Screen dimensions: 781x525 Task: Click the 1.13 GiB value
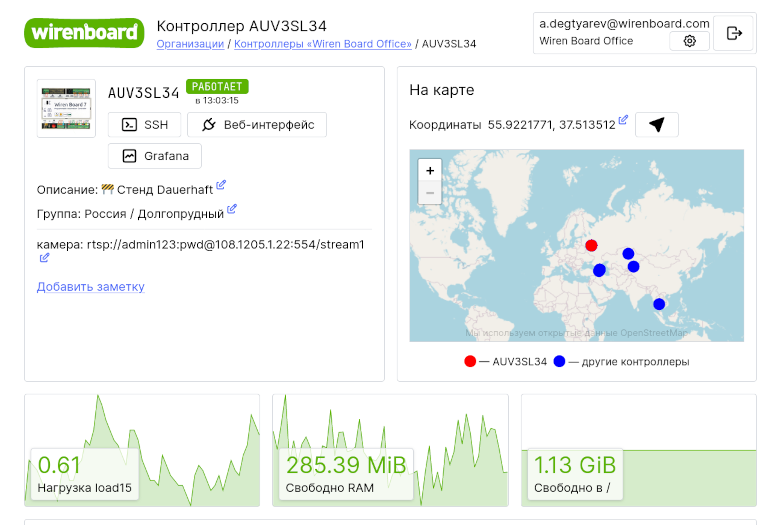tap(575, 465)
